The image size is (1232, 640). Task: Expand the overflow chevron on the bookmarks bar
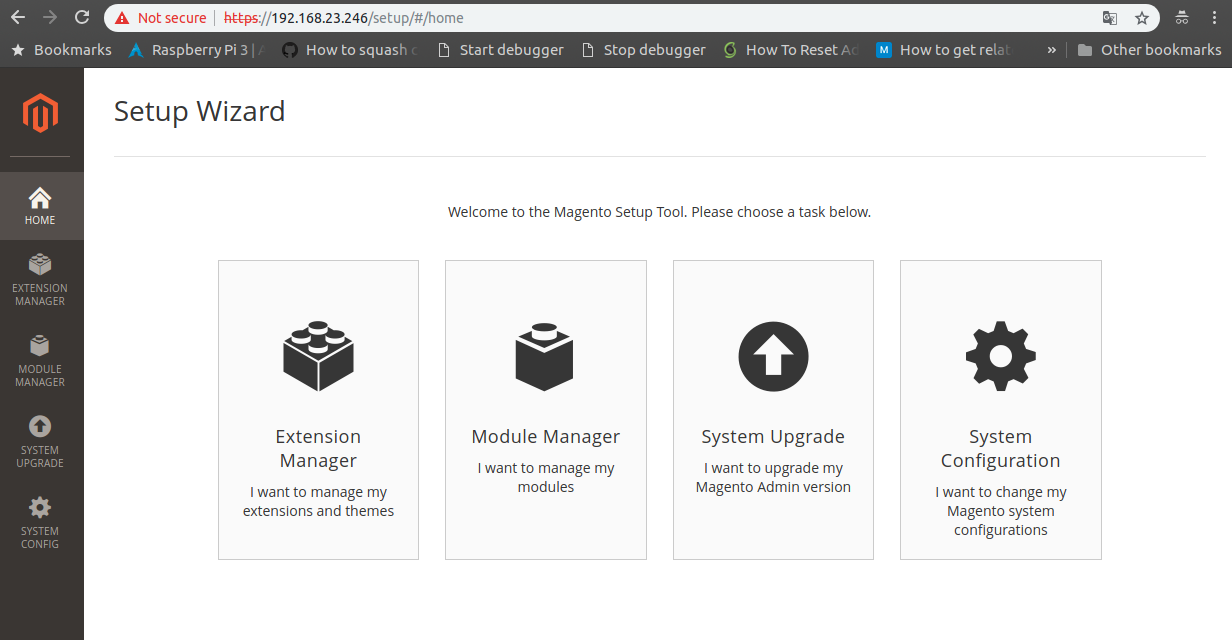point(1052,49)
